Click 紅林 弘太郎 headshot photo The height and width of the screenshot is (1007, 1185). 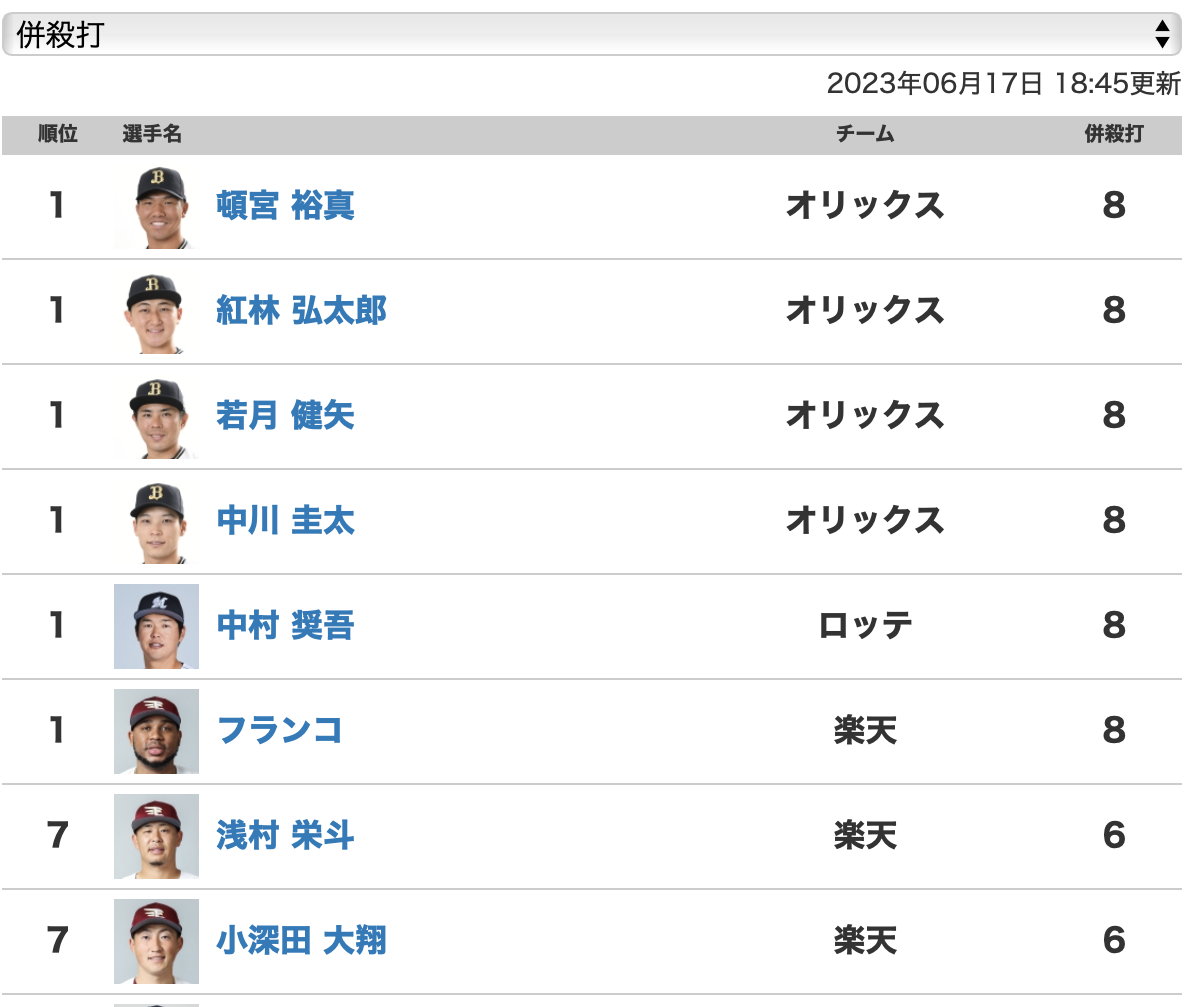coord(156,311)
